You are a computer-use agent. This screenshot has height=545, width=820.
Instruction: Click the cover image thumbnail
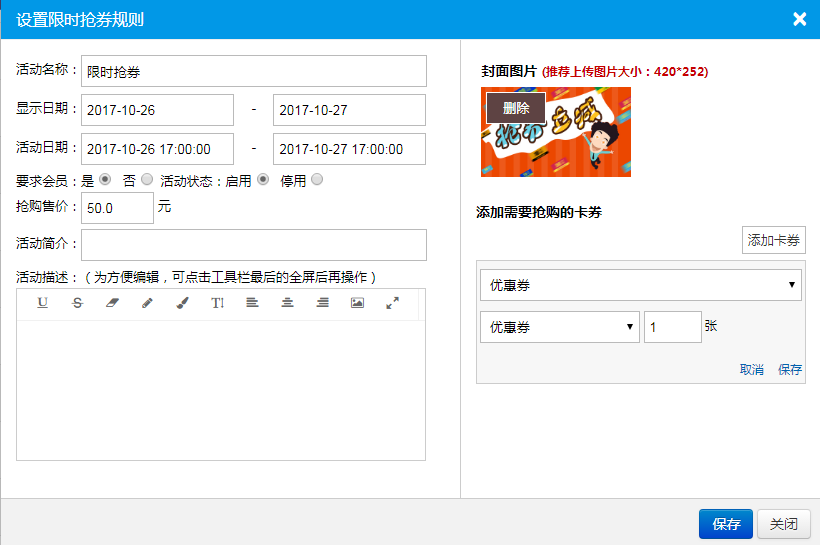tap(555, 132)
